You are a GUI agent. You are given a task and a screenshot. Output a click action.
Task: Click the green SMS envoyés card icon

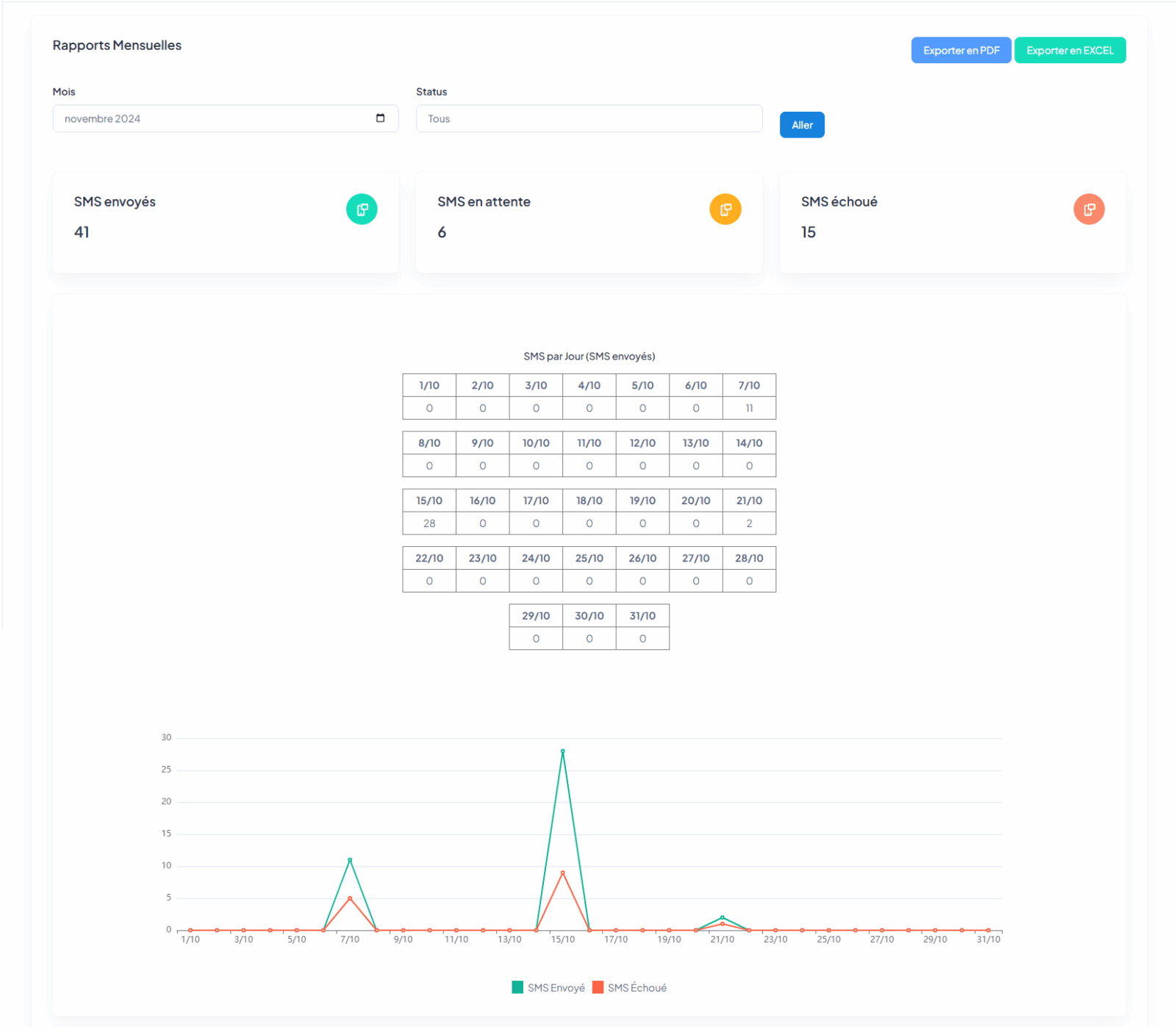(362, 210)
